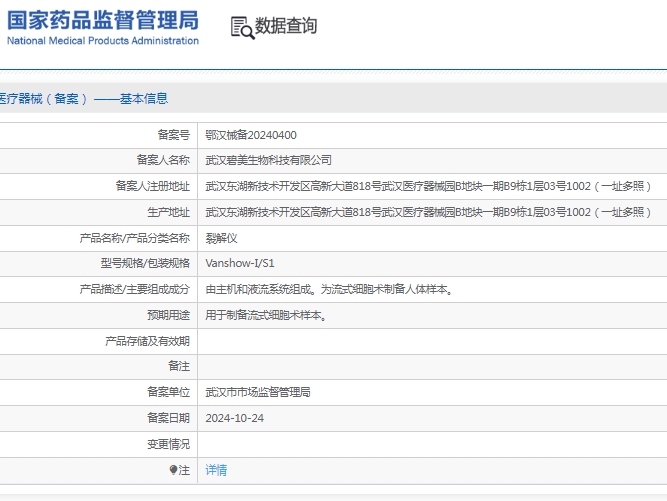667x501 pixels.
Task: Click National Medical Products Administration text
Action: click(x=103, y=41)
